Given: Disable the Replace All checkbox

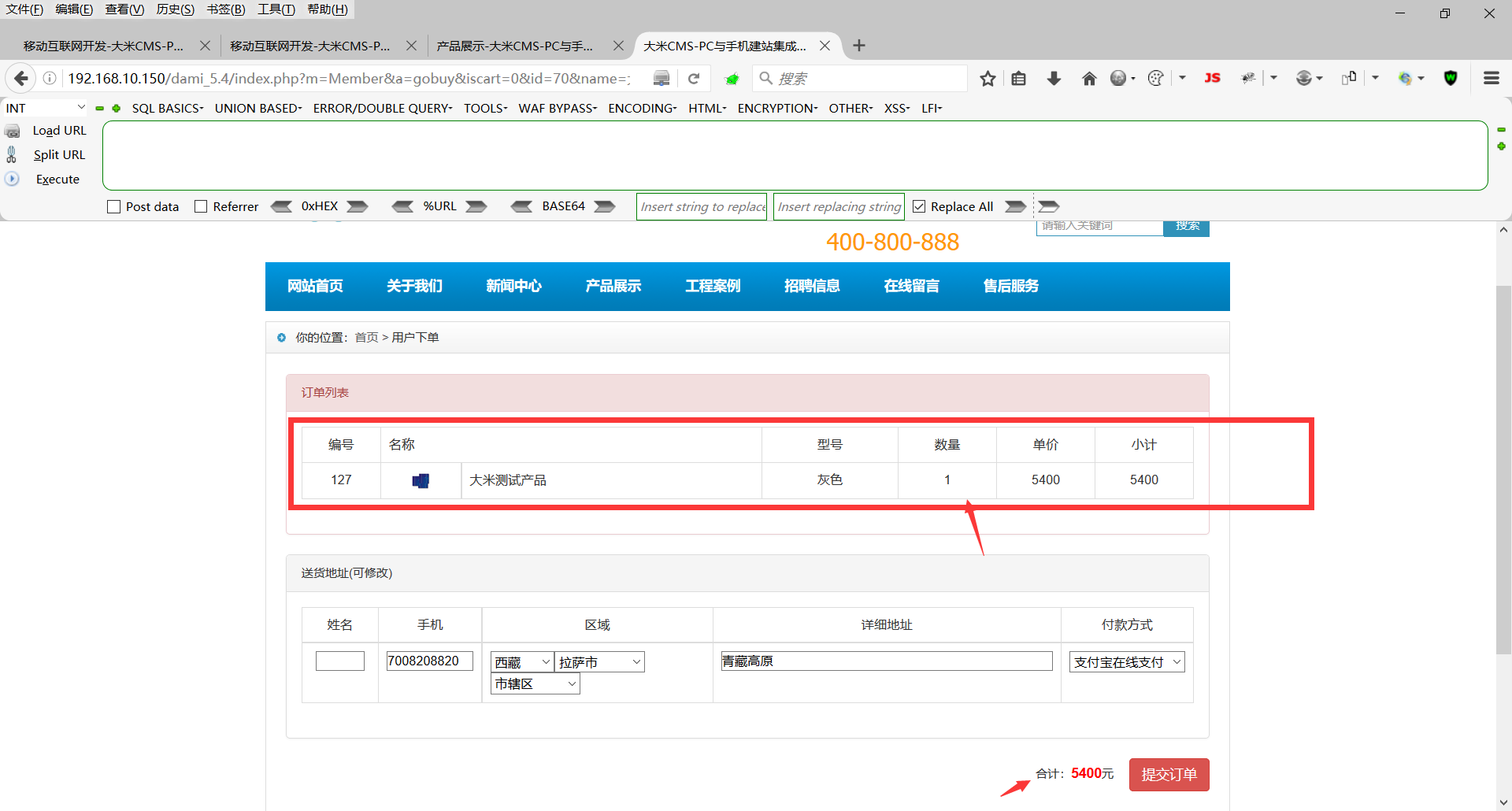Looking at the screenshot, I should pyautogui.click(x=919, y=206).
